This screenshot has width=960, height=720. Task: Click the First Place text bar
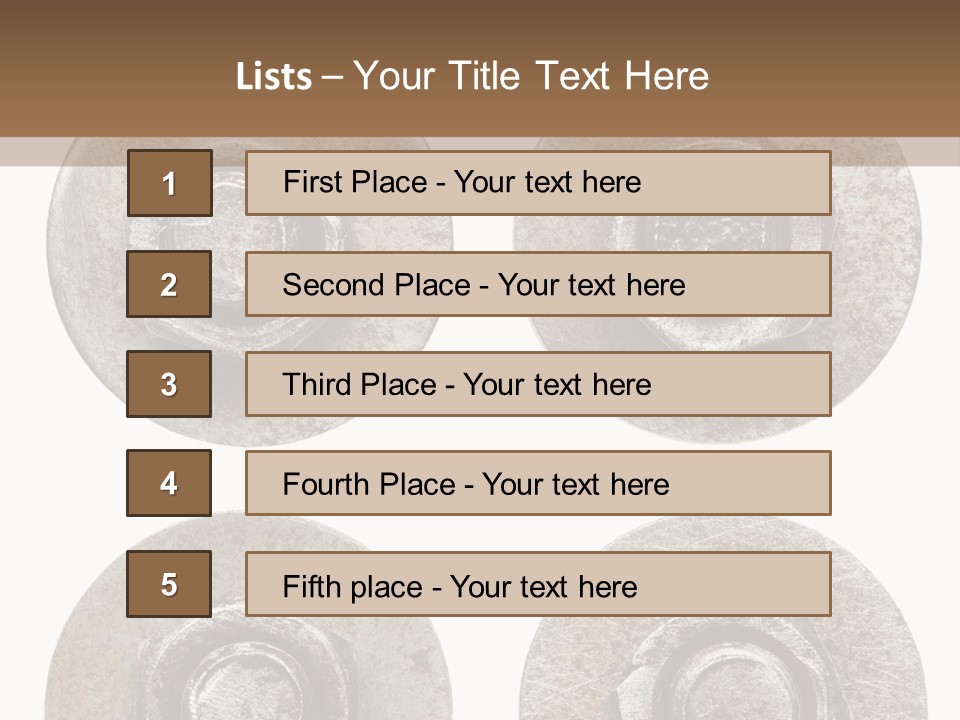[x=538, y=183]
